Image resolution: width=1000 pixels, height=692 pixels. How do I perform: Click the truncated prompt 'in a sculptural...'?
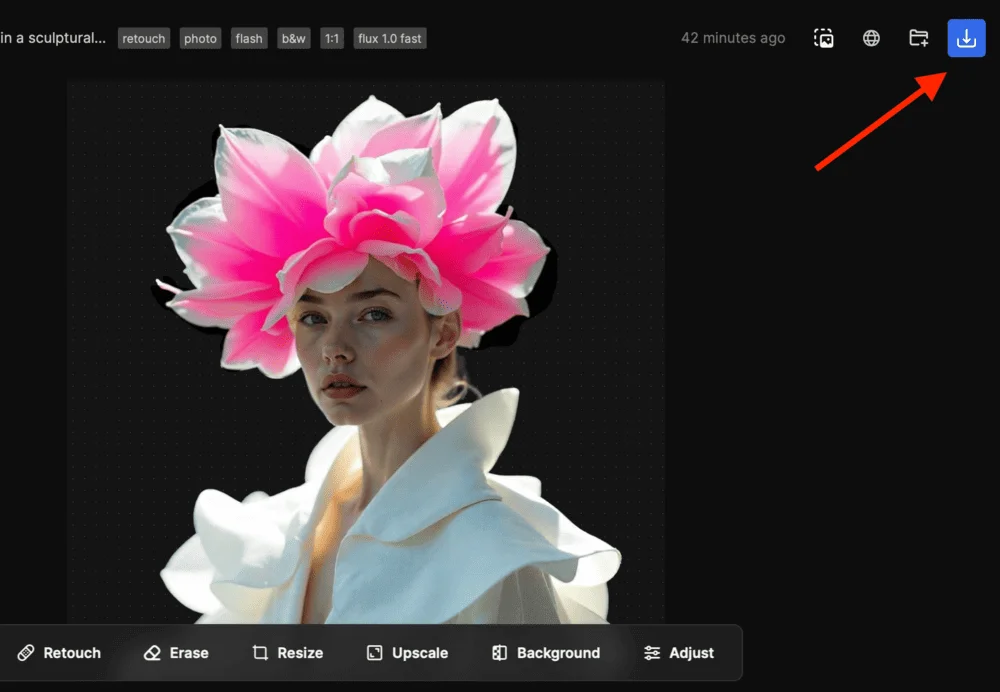(x=53, y=39)
